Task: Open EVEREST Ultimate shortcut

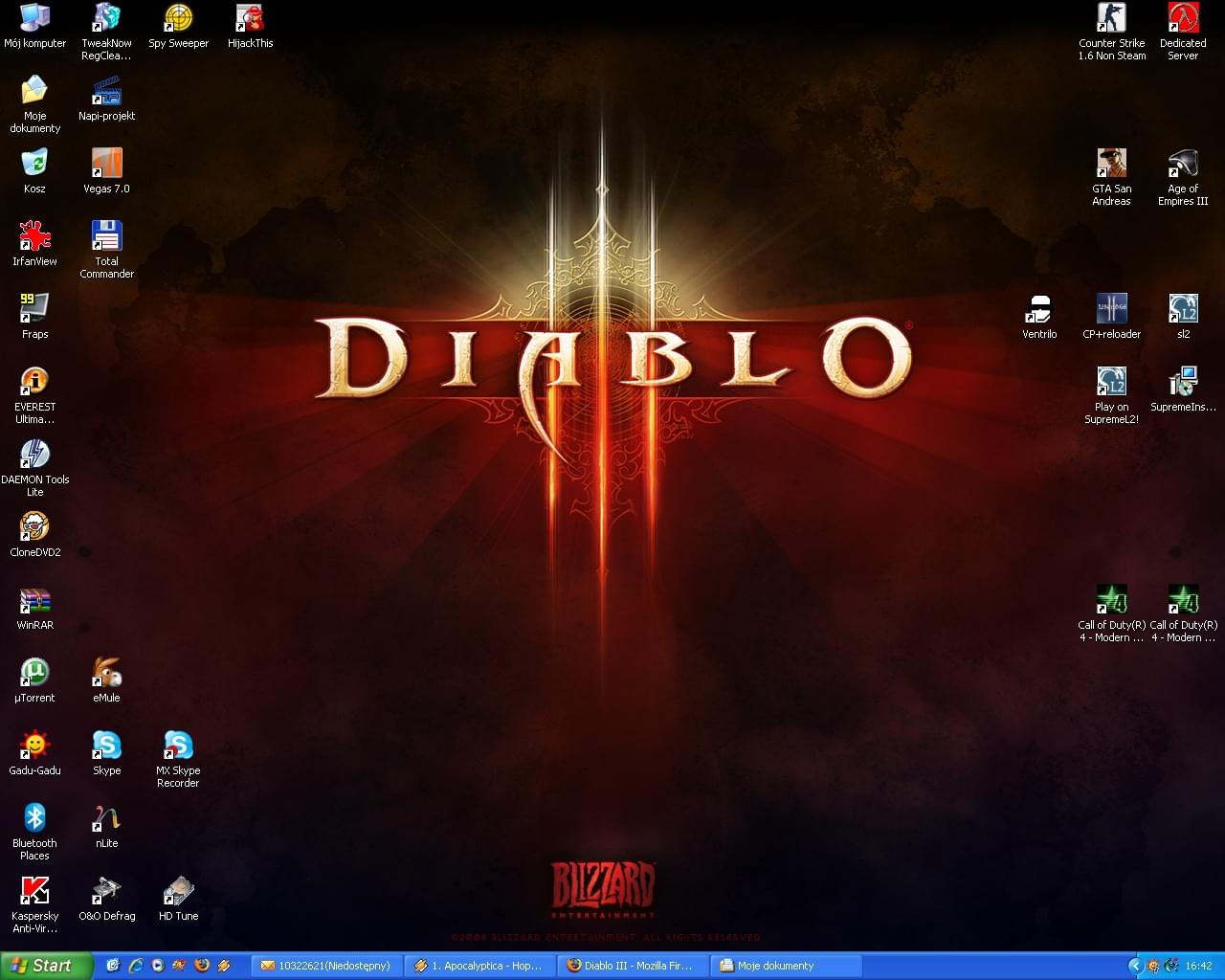Action: tap(34, 395)
